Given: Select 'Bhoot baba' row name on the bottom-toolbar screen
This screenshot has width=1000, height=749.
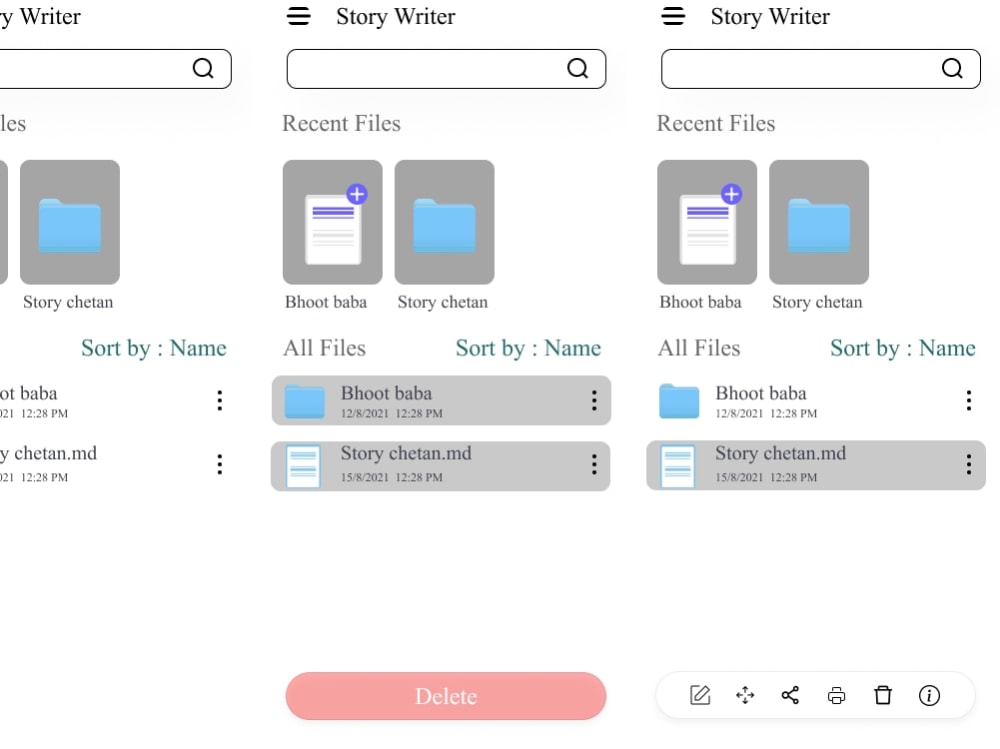Looking at the screenshot, I should [x=760, y=393].
